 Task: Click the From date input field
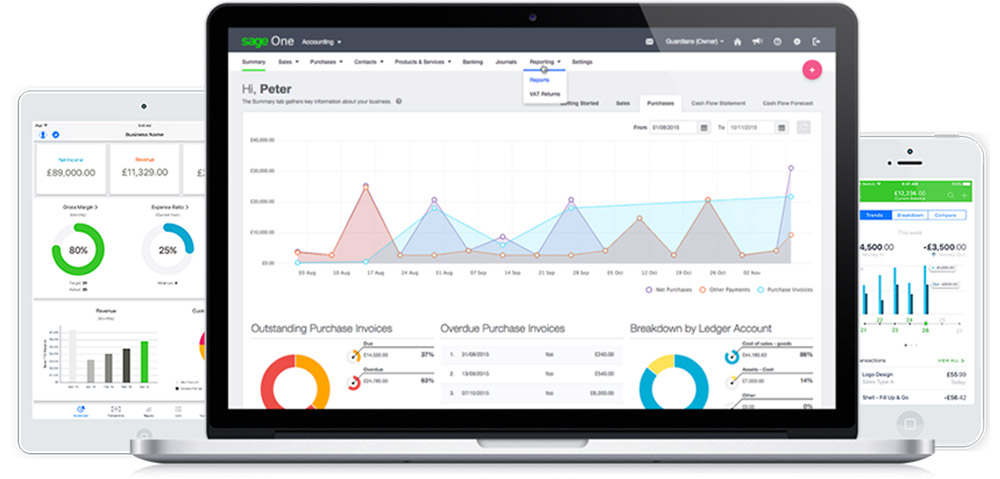coord(673,128)
